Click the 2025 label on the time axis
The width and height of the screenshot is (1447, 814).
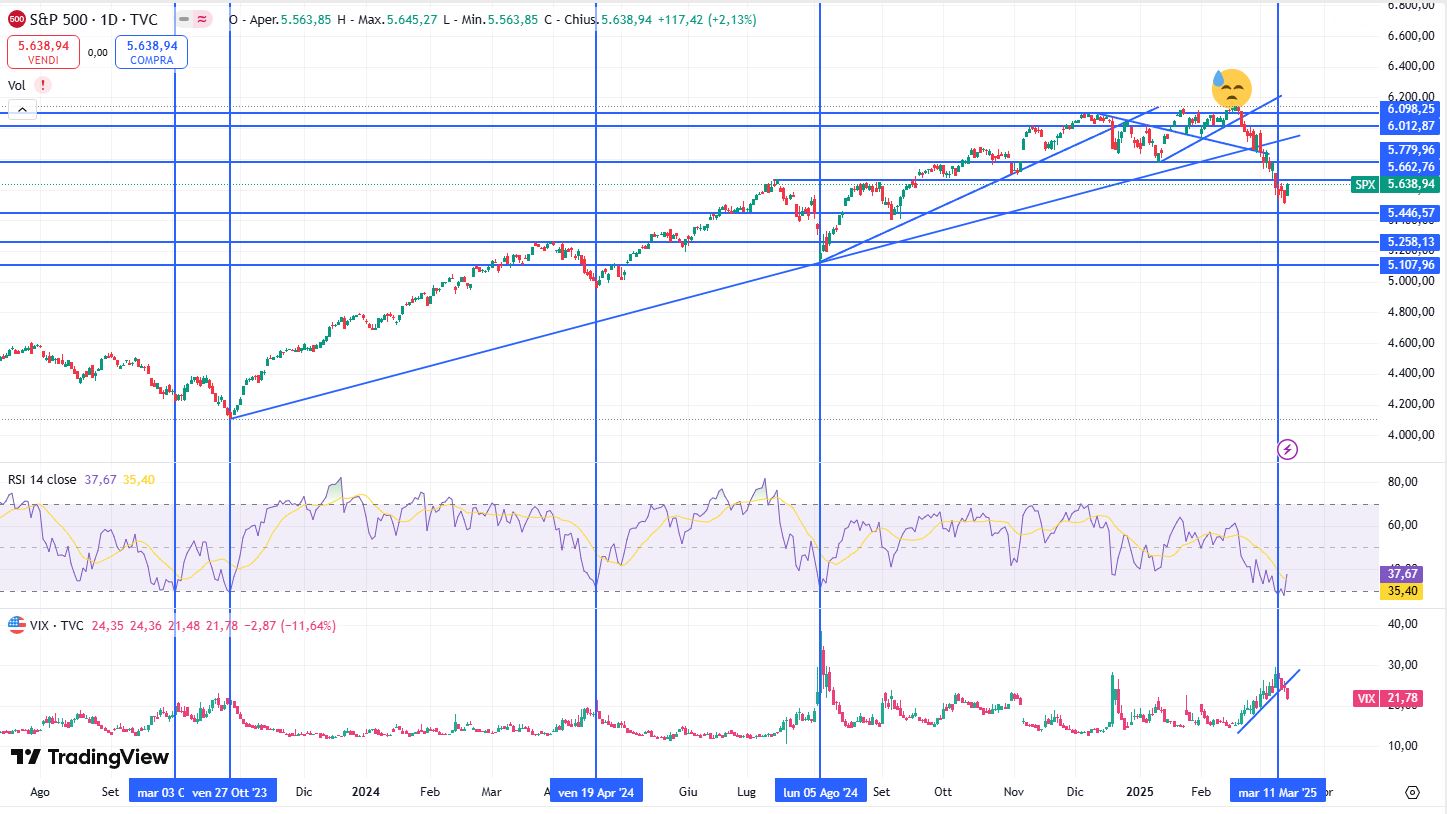coord(1140,792)
